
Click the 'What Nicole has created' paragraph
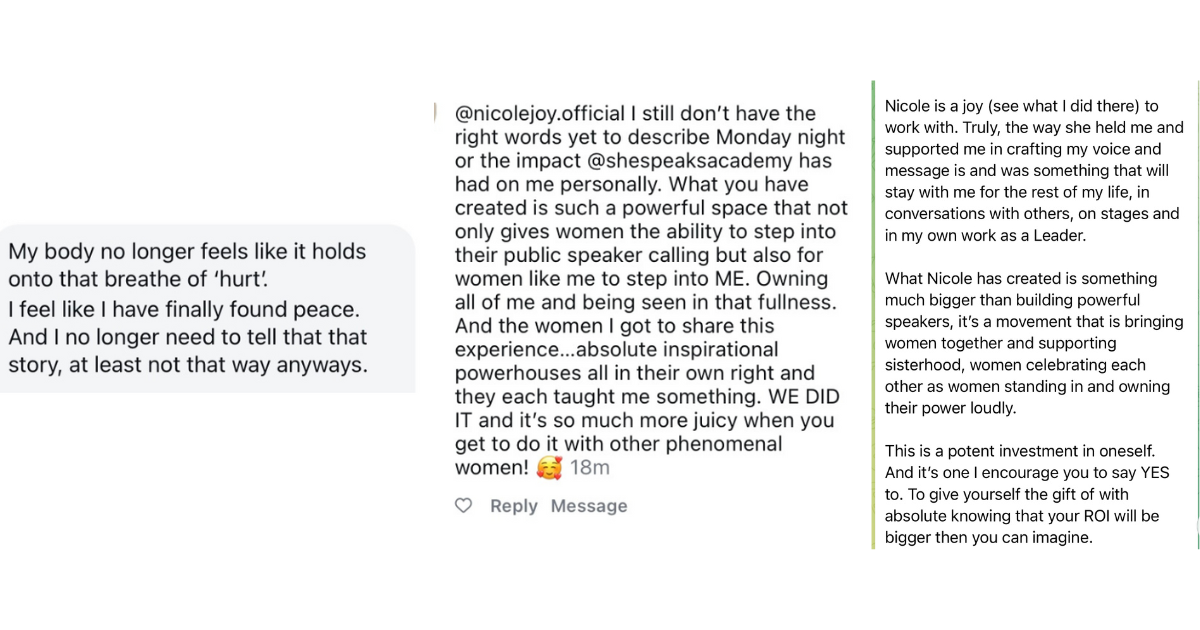(x=1034, y=343)
